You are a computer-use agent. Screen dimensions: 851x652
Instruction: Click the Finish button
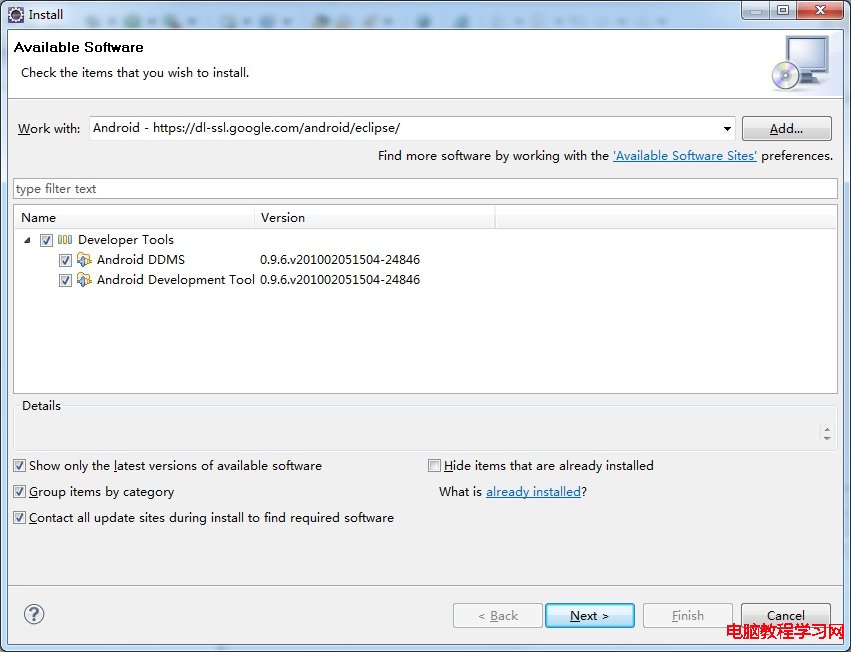click(x=688, y=616)
